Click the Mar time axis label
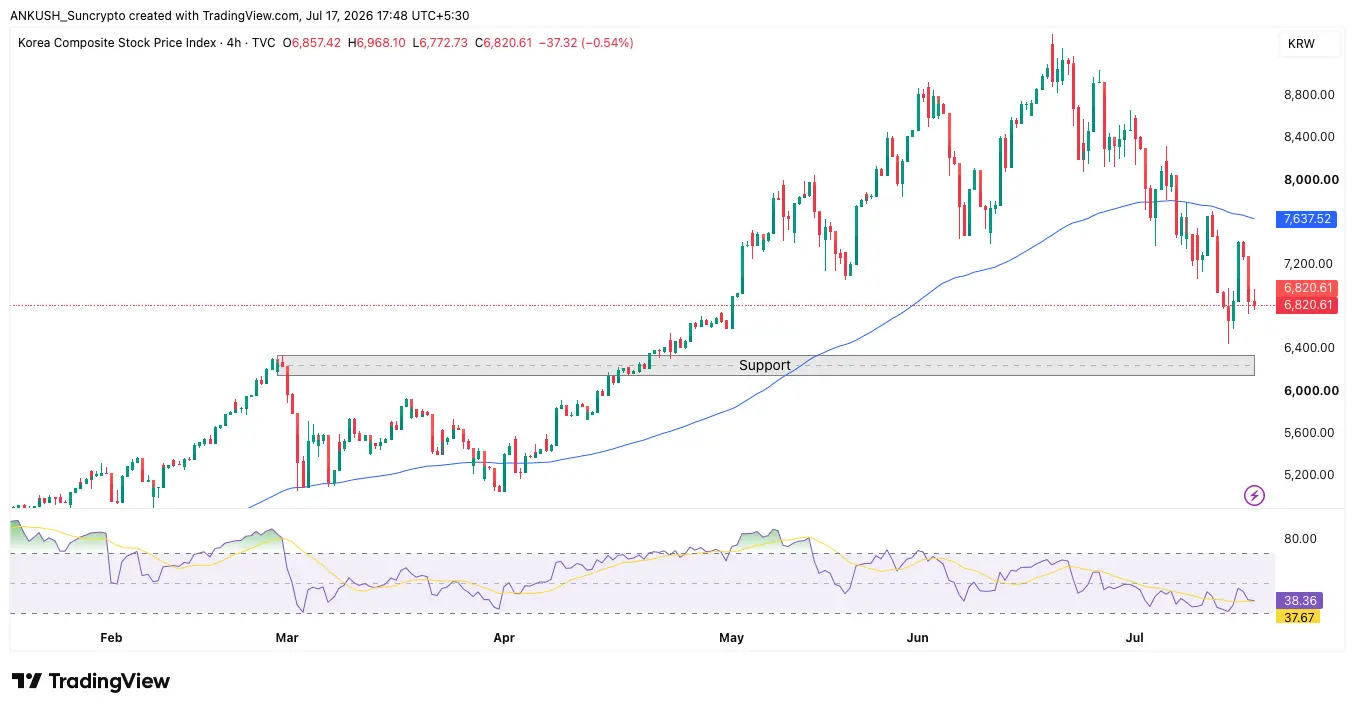Screen dimensions: 1355x711 [x=287, y=637]
